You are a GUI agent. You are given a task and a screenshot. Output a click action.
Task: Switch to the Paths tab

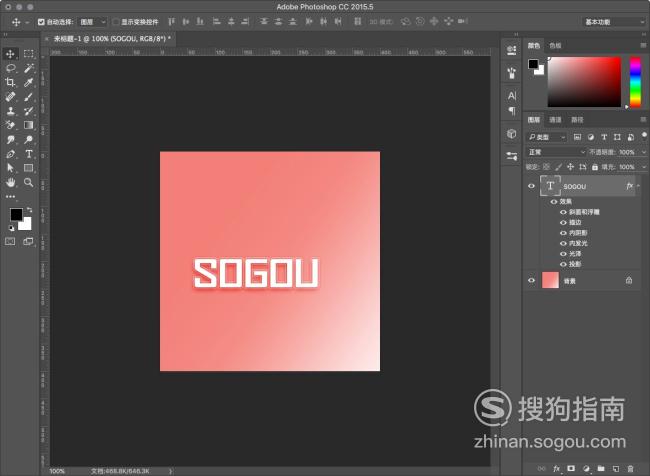tap(577, 120)
